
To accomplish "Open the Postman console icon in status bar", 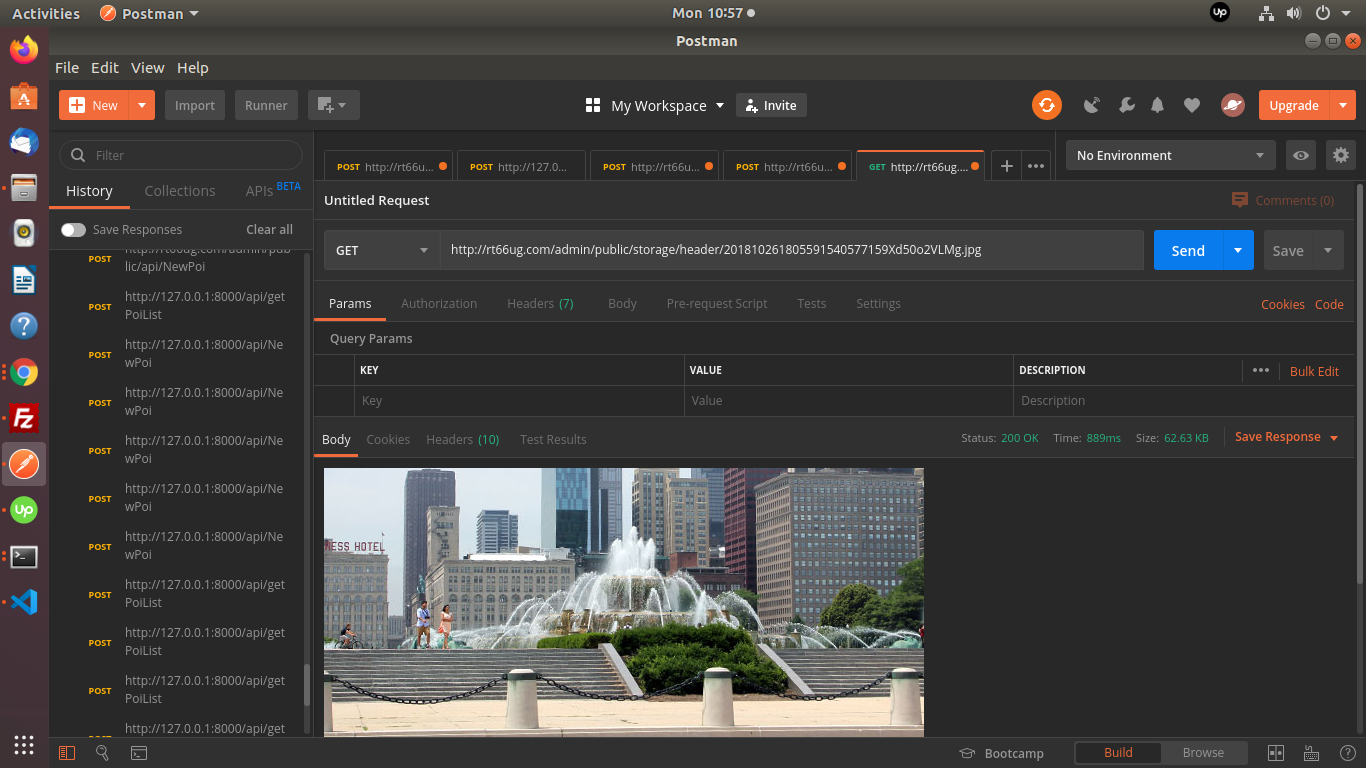I will coord(139,753).
